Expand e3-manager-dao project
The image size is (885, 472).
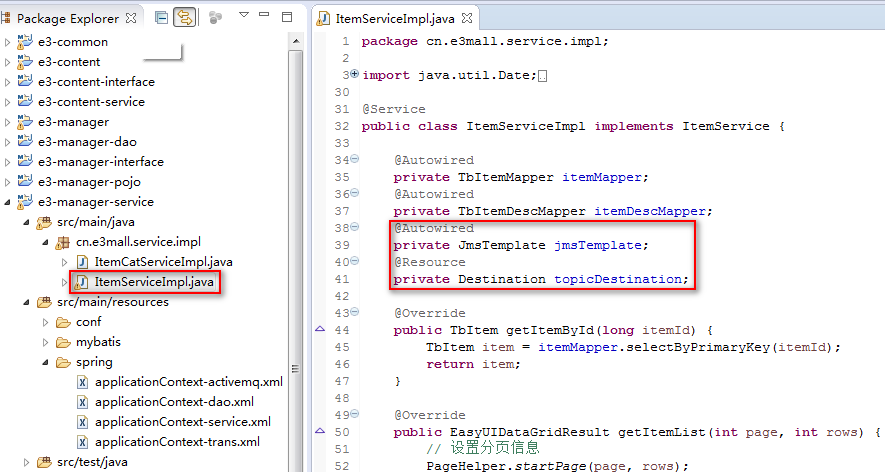pos(7,142)
